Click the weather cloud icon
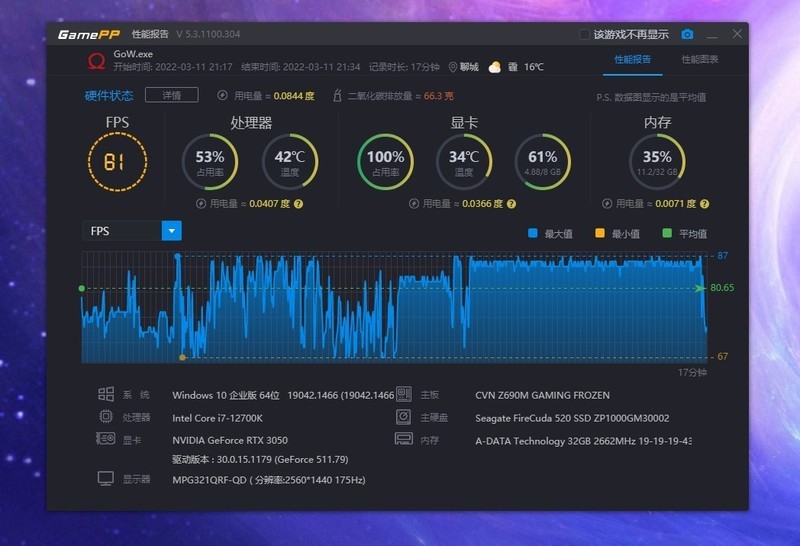 point(494,67)
